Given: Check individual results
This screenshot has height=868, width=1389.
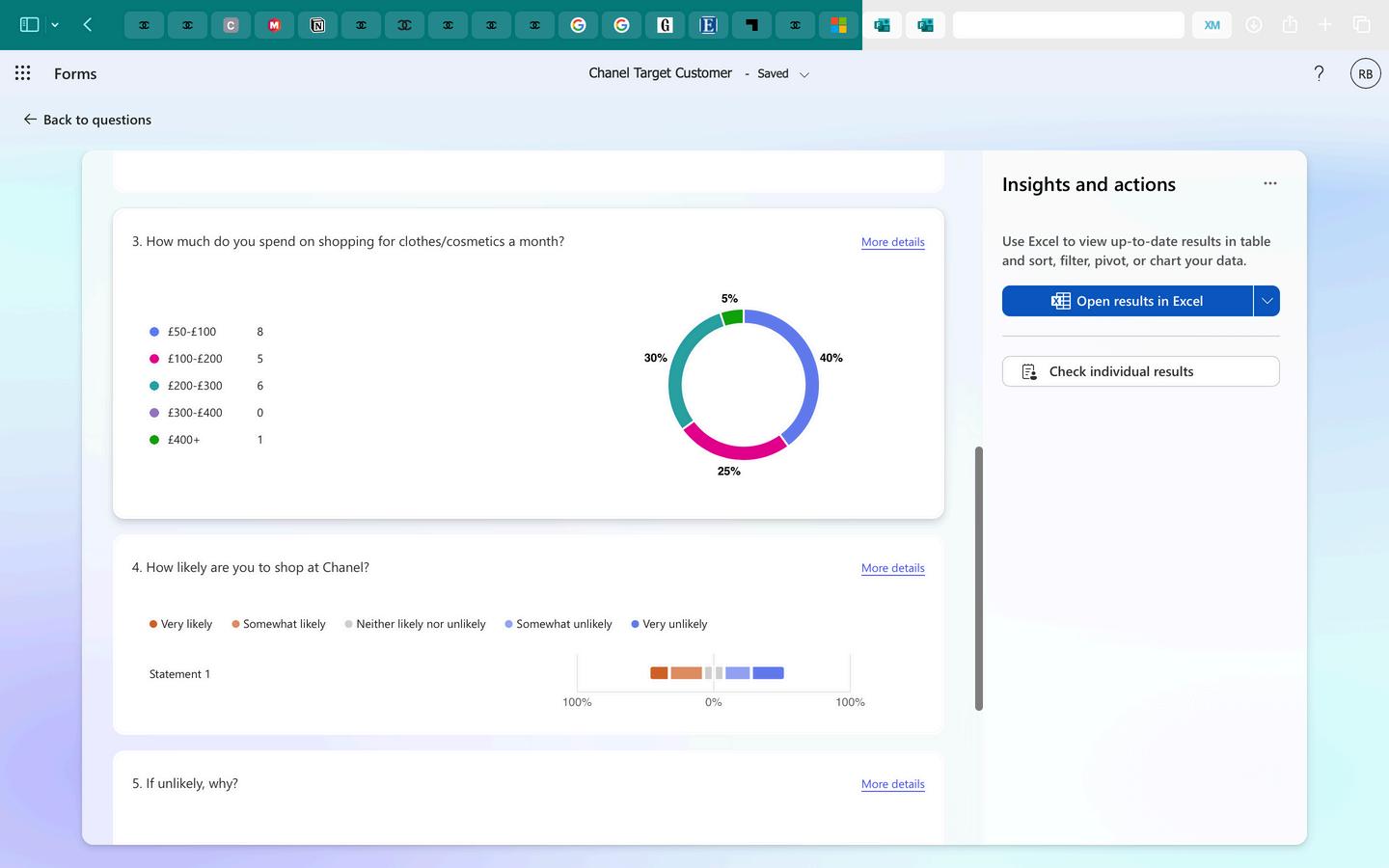Looking at the screenshot, I should pos(1141,371).
